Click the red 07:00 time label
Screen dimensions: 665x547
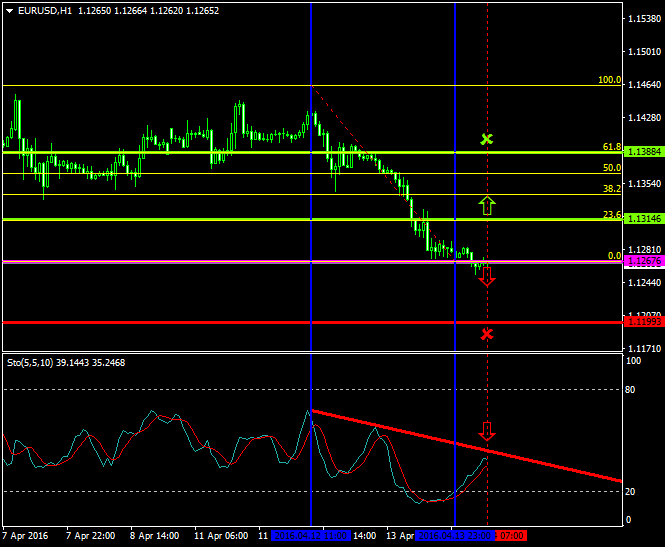coord(511,536)
